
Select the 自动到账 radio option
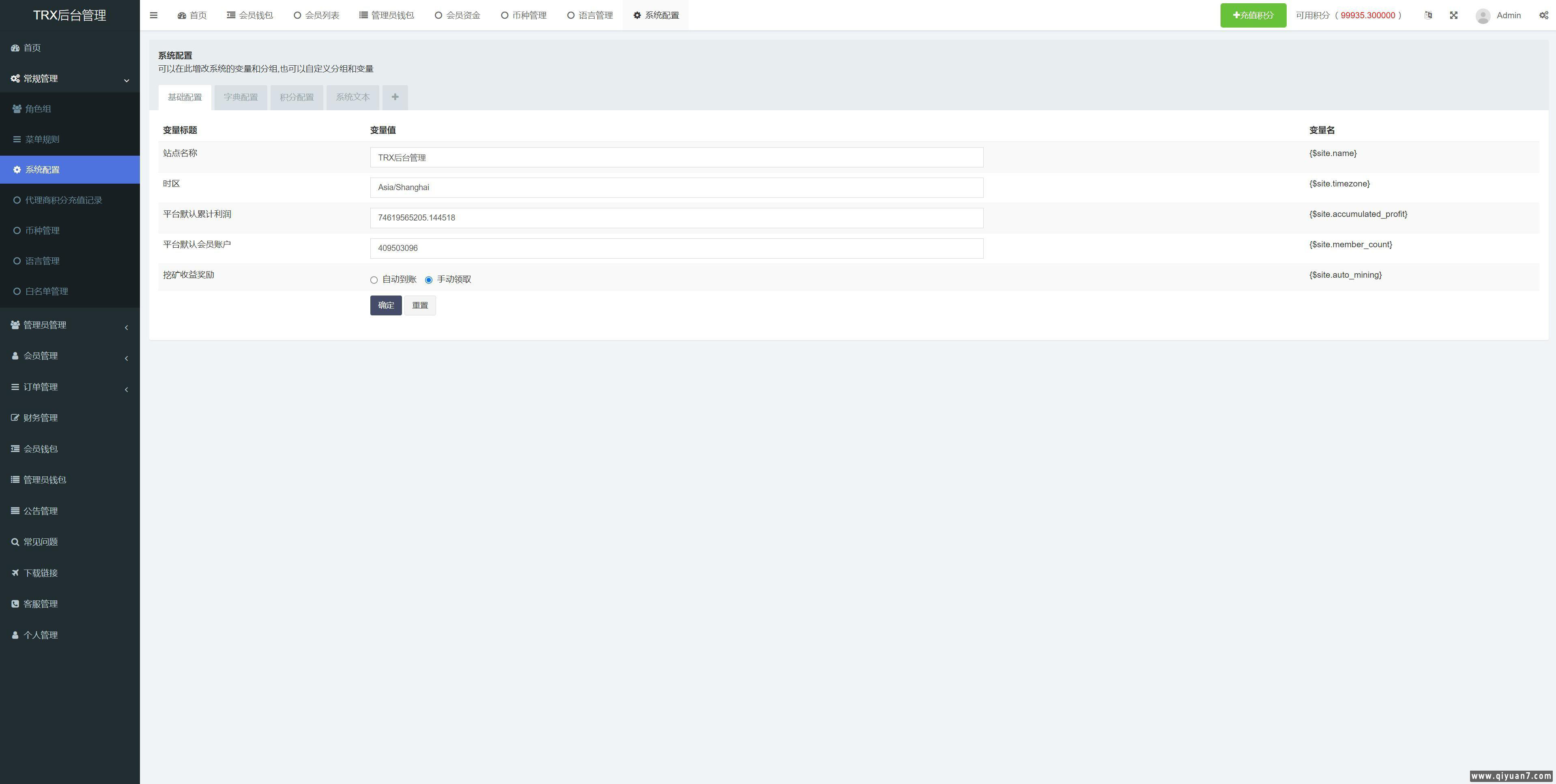click(x=374, y=280)
